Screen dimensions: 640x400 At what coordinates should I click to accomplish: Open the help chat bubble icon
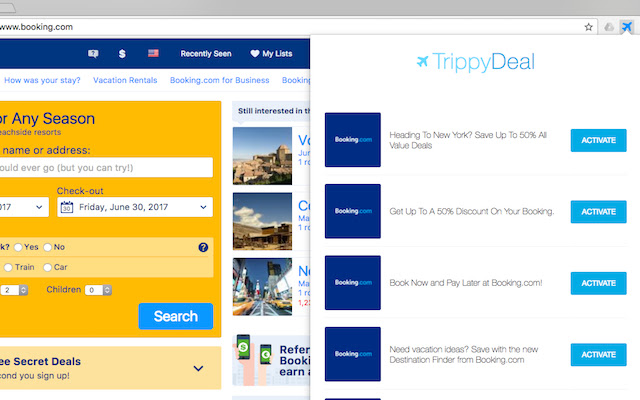pyautogui.click(x=93, y=53)
